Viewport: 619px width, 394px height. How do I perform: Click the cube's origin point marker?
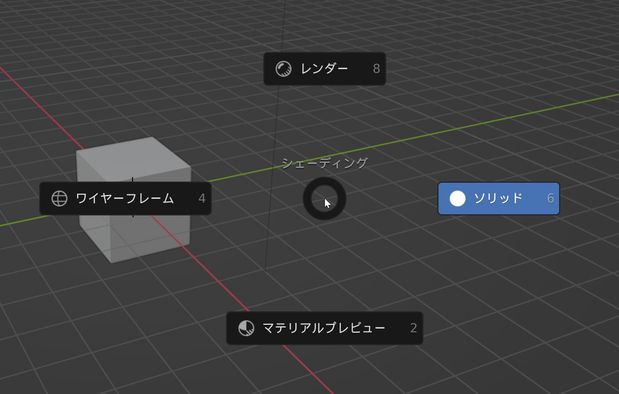coord(132,180)
